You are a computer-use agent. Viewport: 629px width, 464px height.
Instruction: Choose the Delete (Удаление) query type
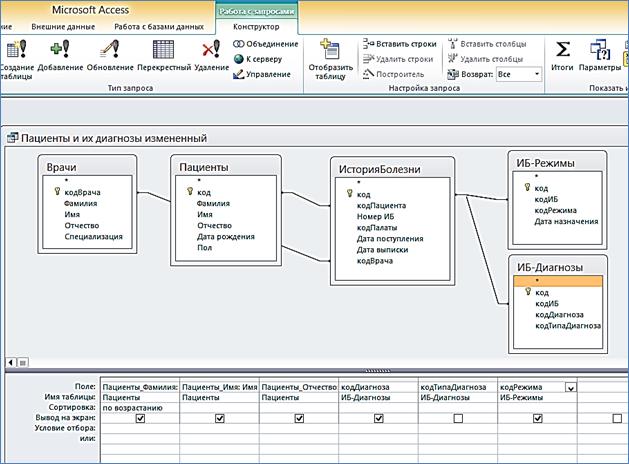[211, 55]
